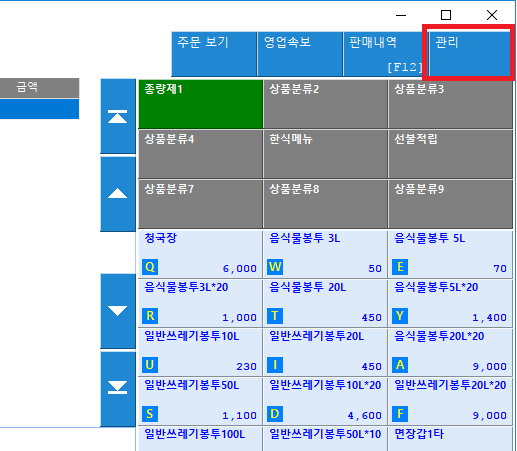The height and width of the screenshot is (451, 517).
Task: Add 음식물봉투 5L product
Action: 450,254
